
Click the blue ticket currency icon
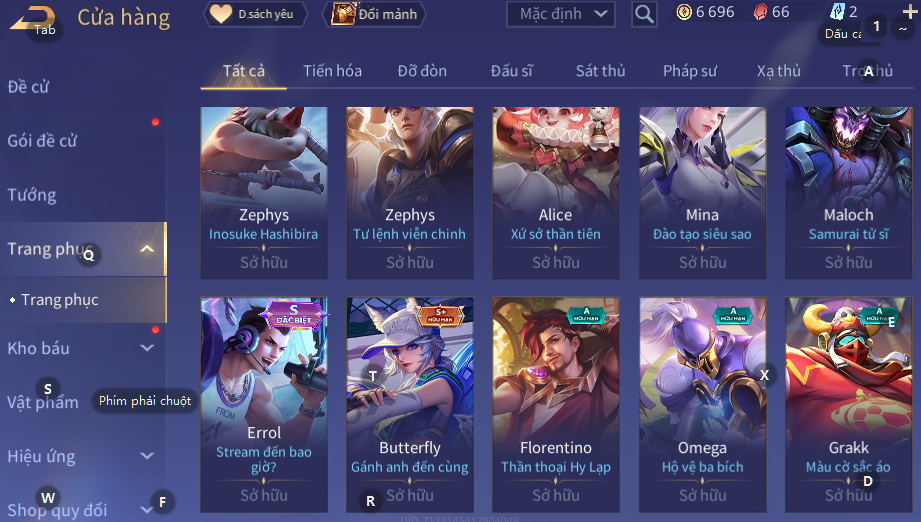tap(837, 12)
